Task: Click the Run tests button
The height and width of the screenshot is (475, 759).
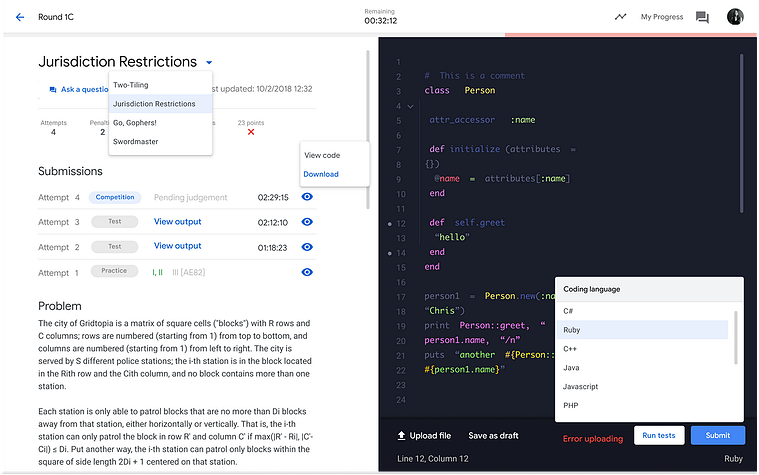Action: click(x=658, y=435)
